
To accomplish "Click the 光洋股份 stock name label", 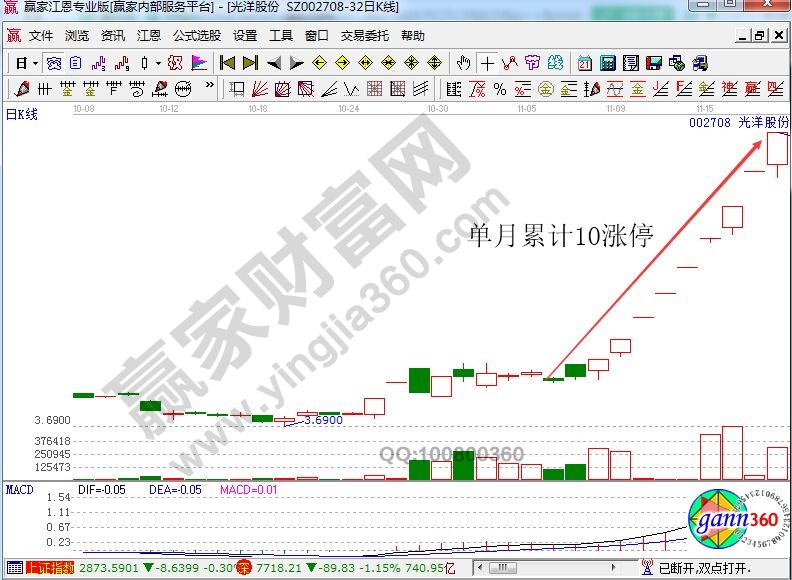I will [x=763, y=121].
